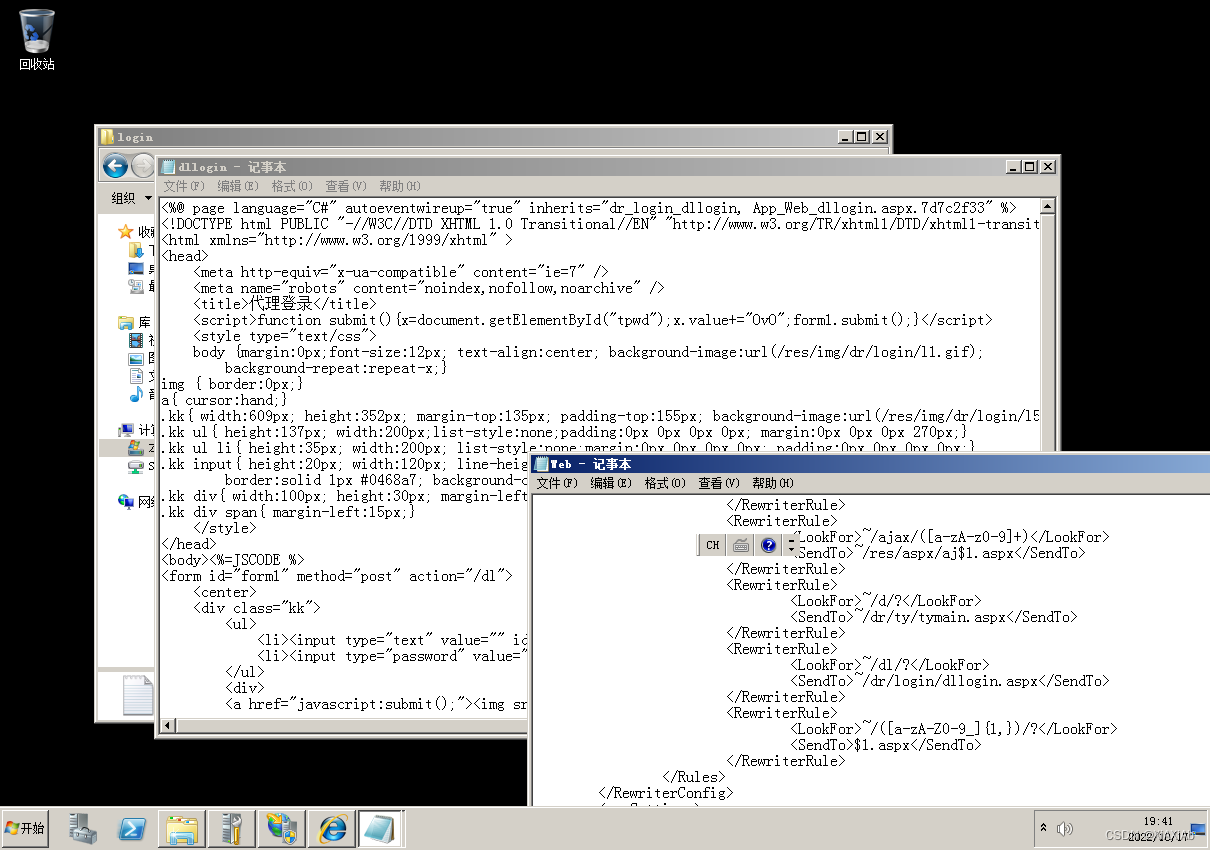This screenshot has height=850, width=1210.
Task: Click dllogin Notepad title bar icon
Action: tap(169, 167)
